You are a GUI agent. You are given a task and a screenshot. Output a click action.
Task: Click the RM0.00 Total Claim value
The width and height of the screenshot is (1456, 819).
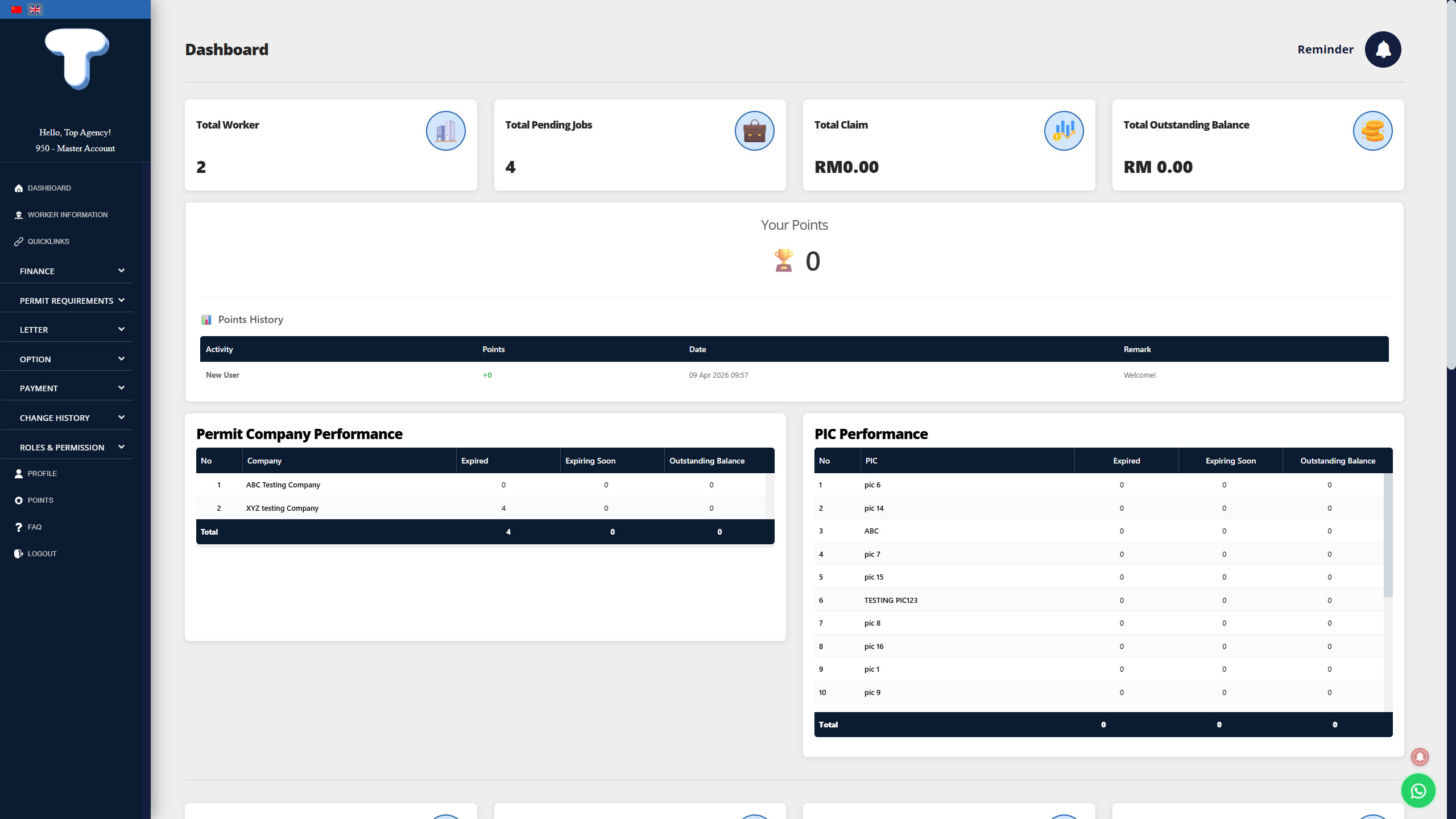(x=846, y=167)
